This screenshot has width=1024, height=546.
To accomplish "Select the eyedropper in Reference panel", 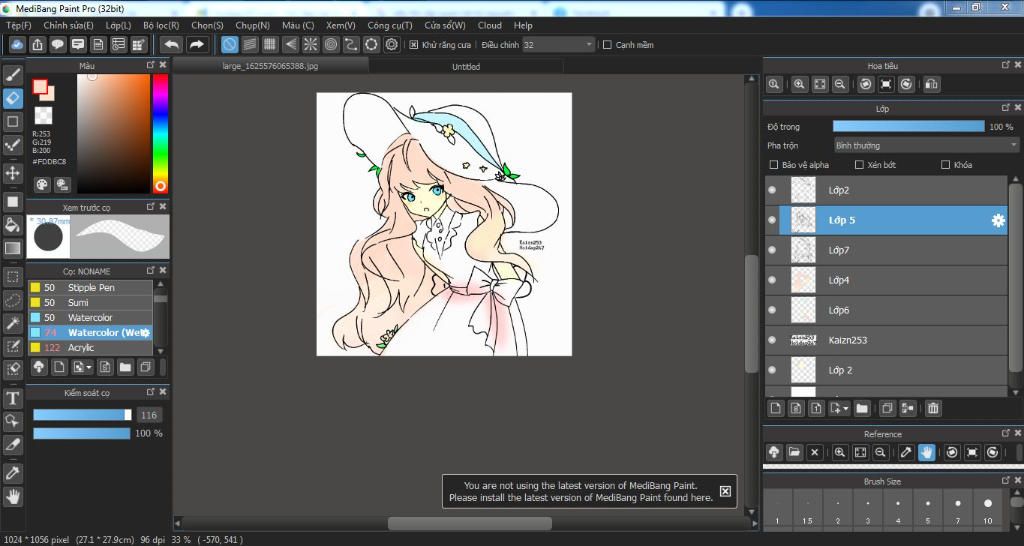I will 906,452.
